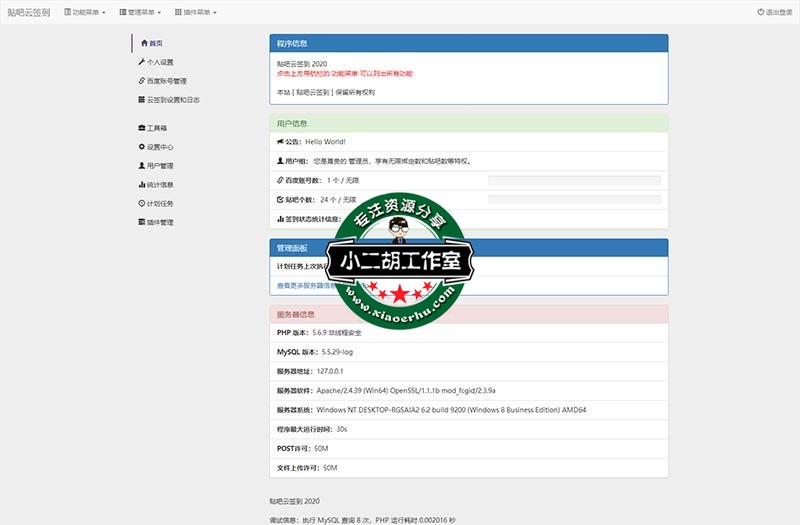The width and height of the screenshot is (800, 525).
Task: Click the 查看更多服务器信息 link
Action: 310,286
